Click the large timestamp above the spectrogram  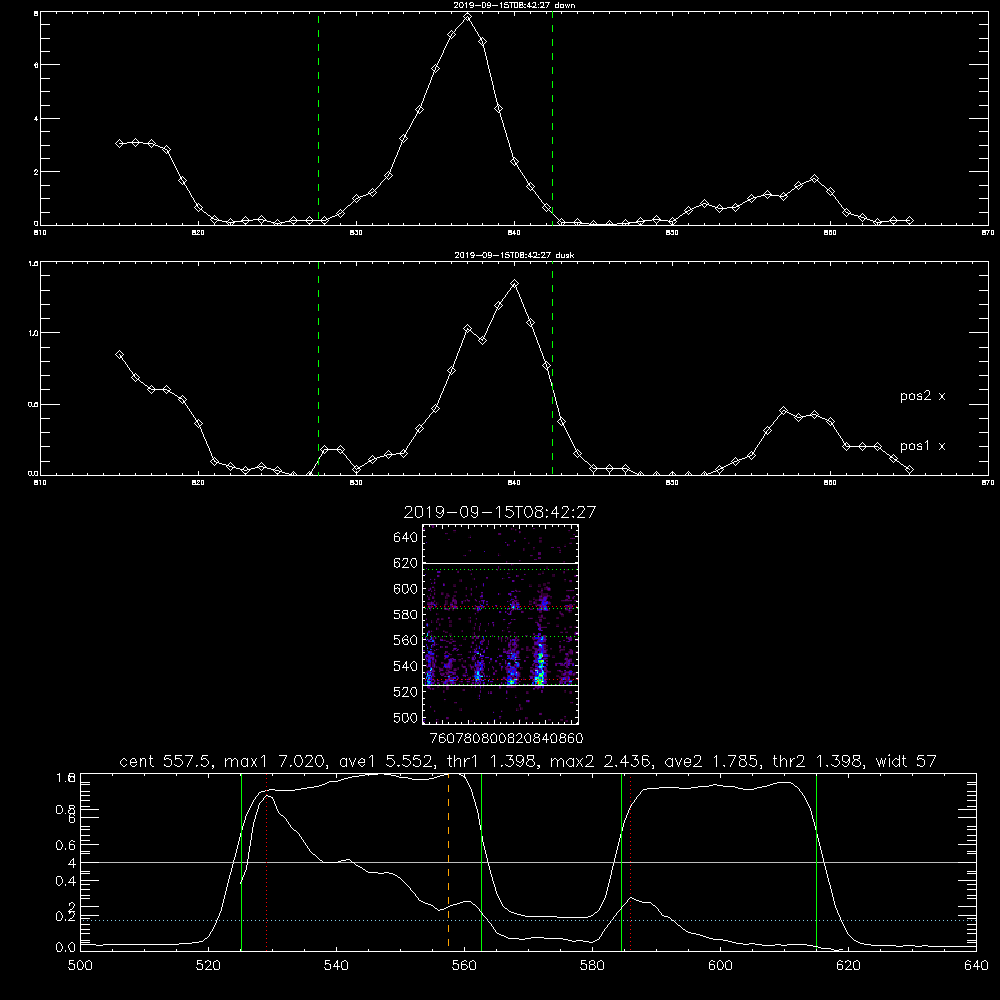point(500,512)
